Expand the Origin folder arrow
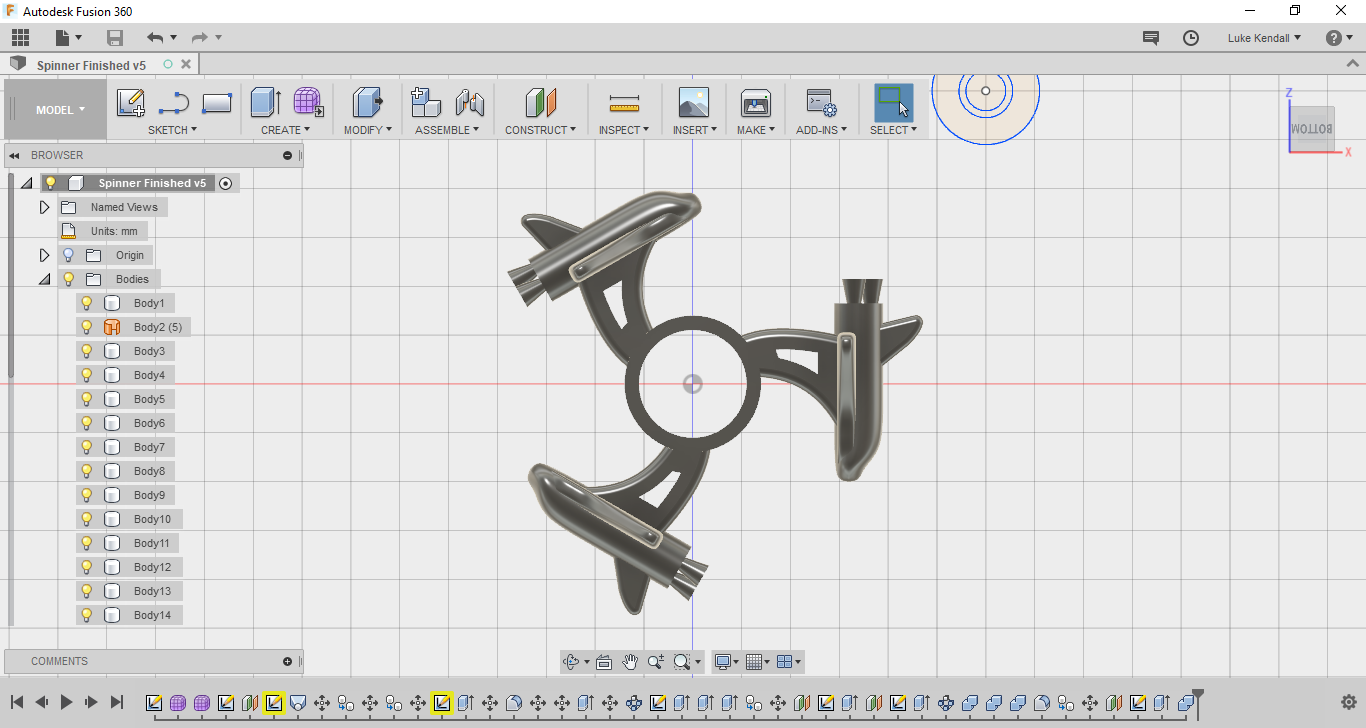The image size is (1366, 728). pyautogui.click(x=44, y=255)
